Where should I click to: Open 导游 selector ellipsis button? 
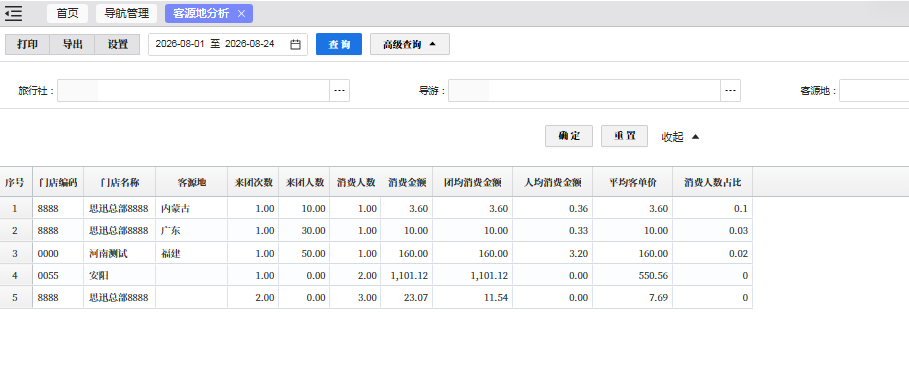(x=730, y=91)
